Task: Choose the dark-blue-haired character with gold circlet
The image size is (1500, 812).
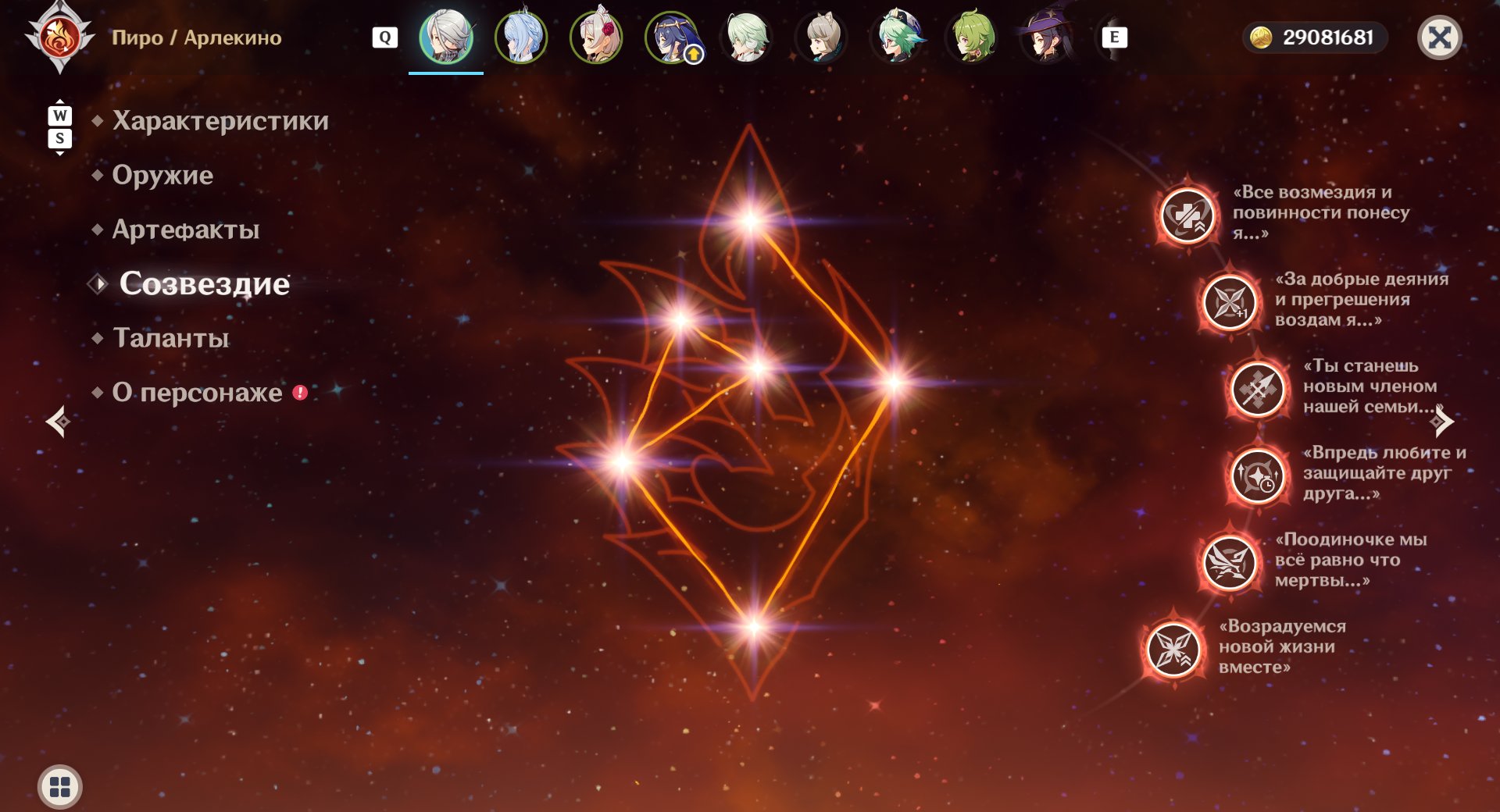Action: [671, 37]
